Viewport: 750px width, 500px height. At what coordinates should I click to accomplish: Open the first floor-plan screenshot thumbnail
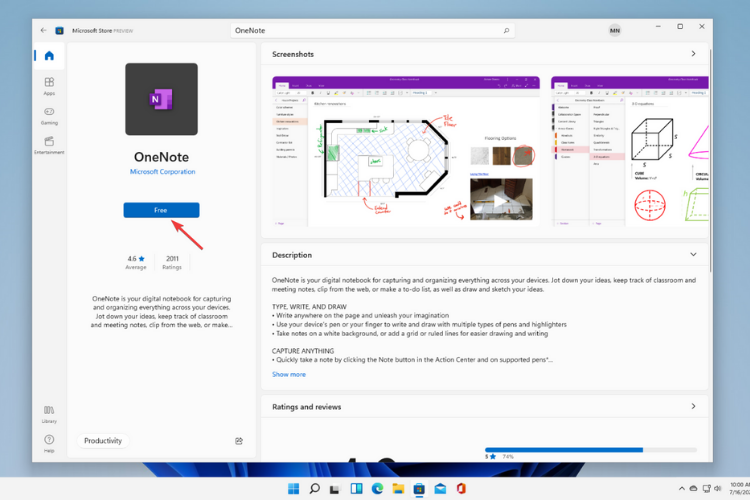click(406, 151)
